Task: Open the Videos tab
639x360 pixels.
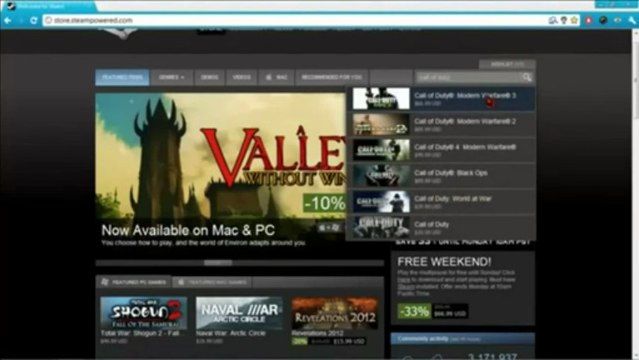Action: point(242,77)
